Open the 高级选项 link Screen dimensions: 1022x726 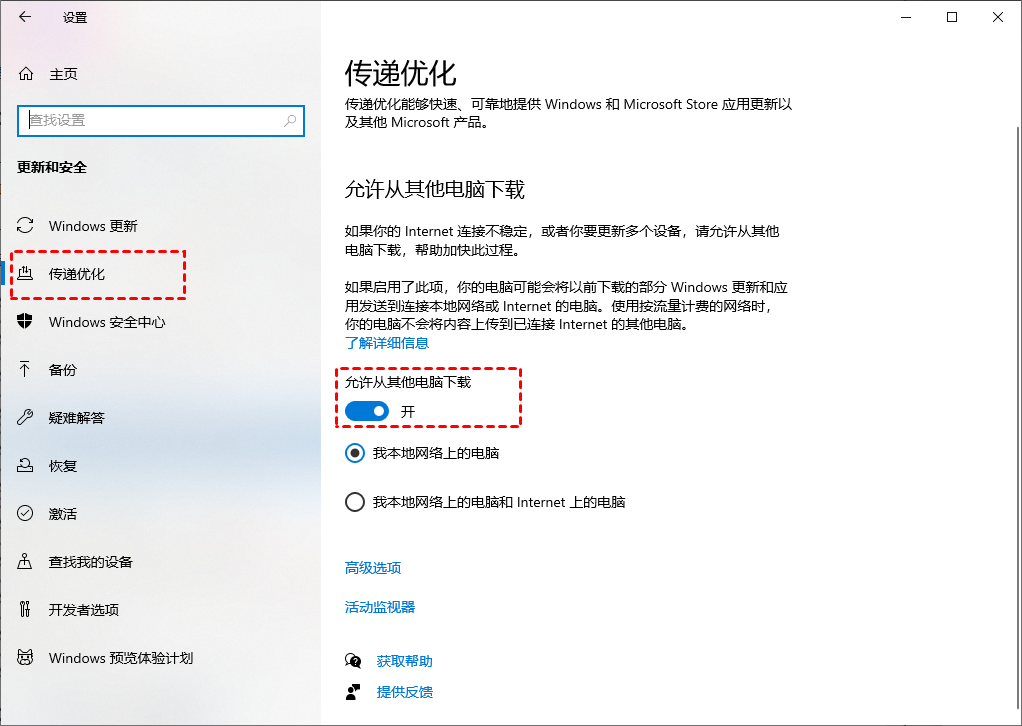pos(373,568)
